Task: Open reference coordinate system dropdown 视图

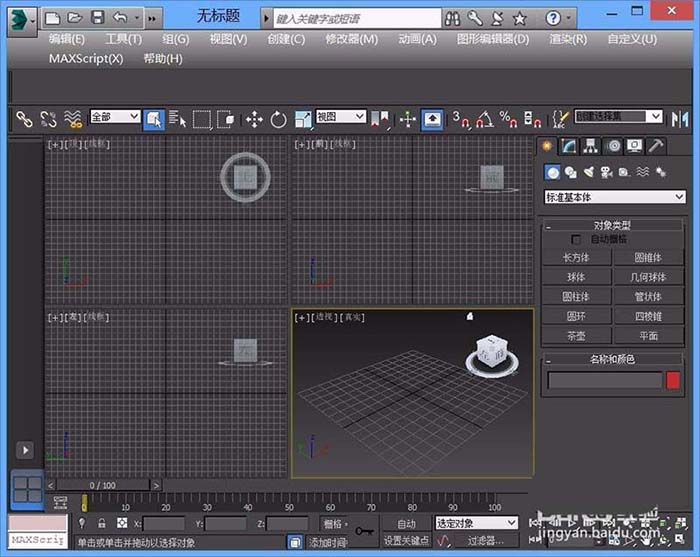Action: 341,117
